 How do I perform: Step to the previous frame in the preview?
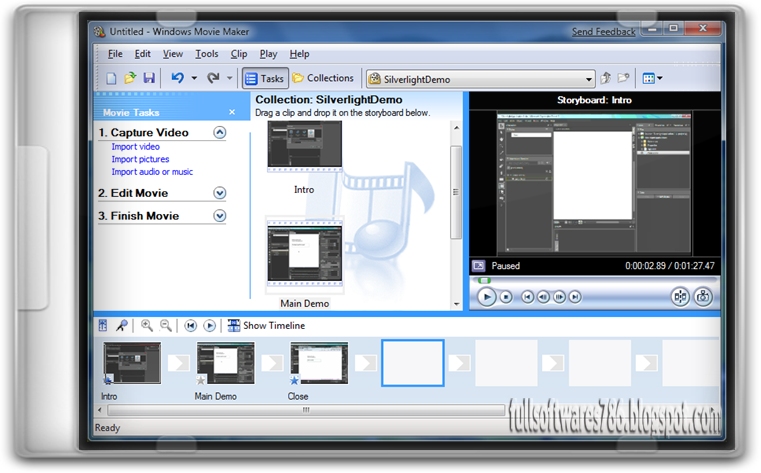point(544,297)
